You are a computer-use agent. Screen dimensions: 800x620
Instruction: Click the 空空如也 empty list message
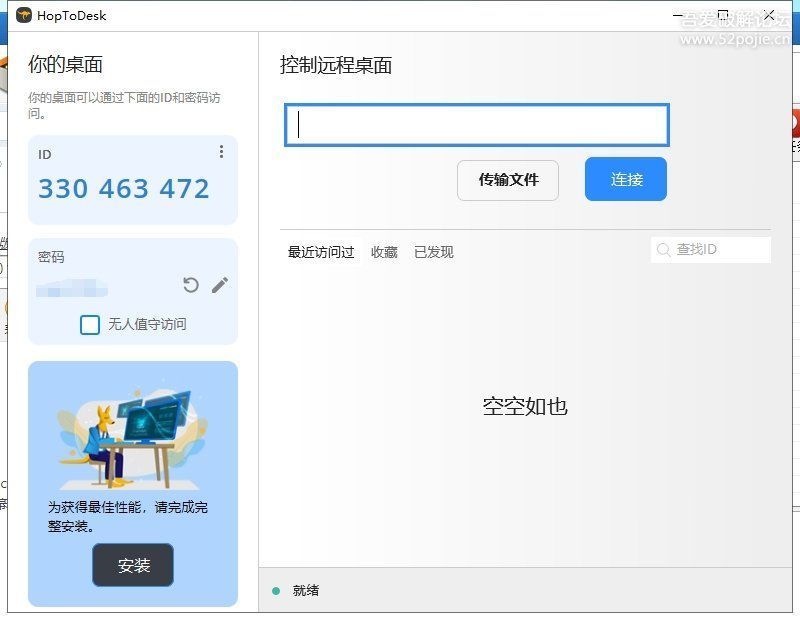[x=525, y=407]
